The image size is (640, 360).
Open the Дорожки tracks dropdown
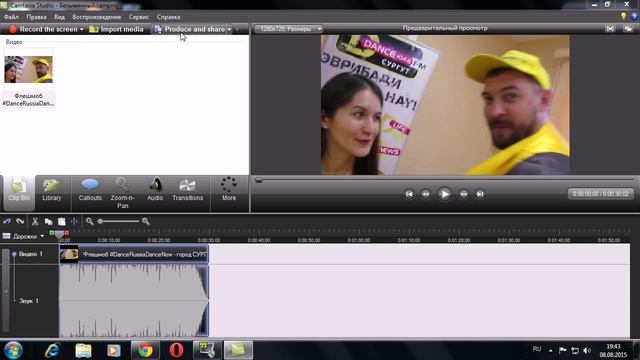pyautogui.click(x=24, y=236)
